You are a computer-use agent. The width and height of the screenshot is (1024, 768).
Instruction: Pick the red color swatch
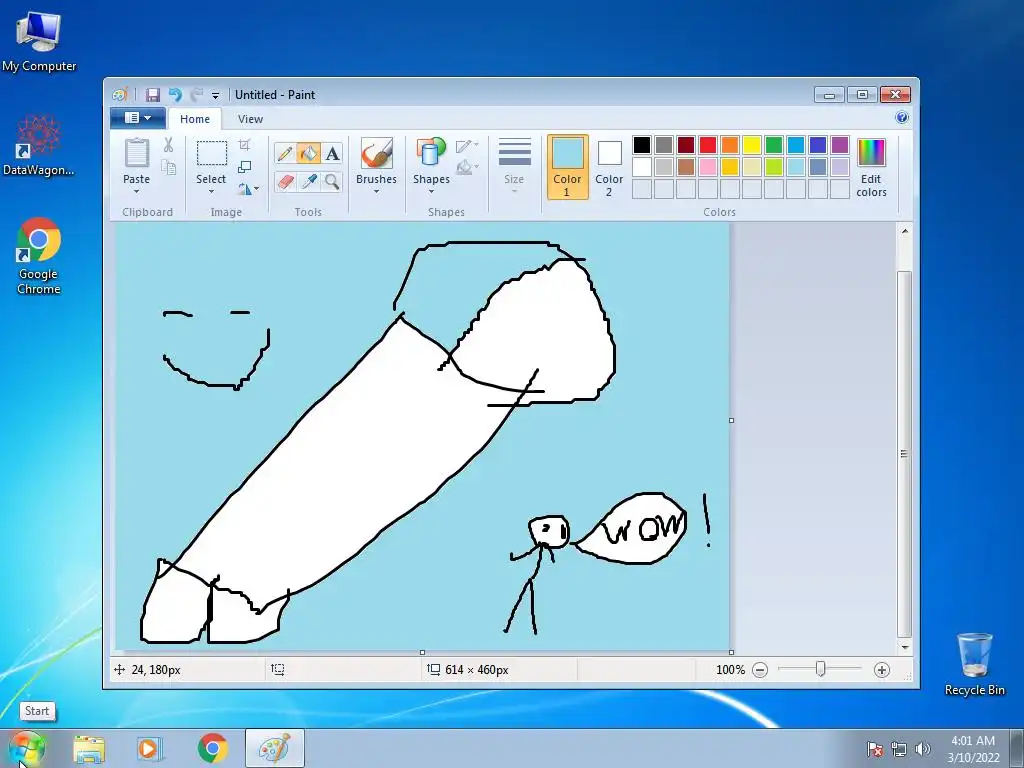(x=708, y=145)
